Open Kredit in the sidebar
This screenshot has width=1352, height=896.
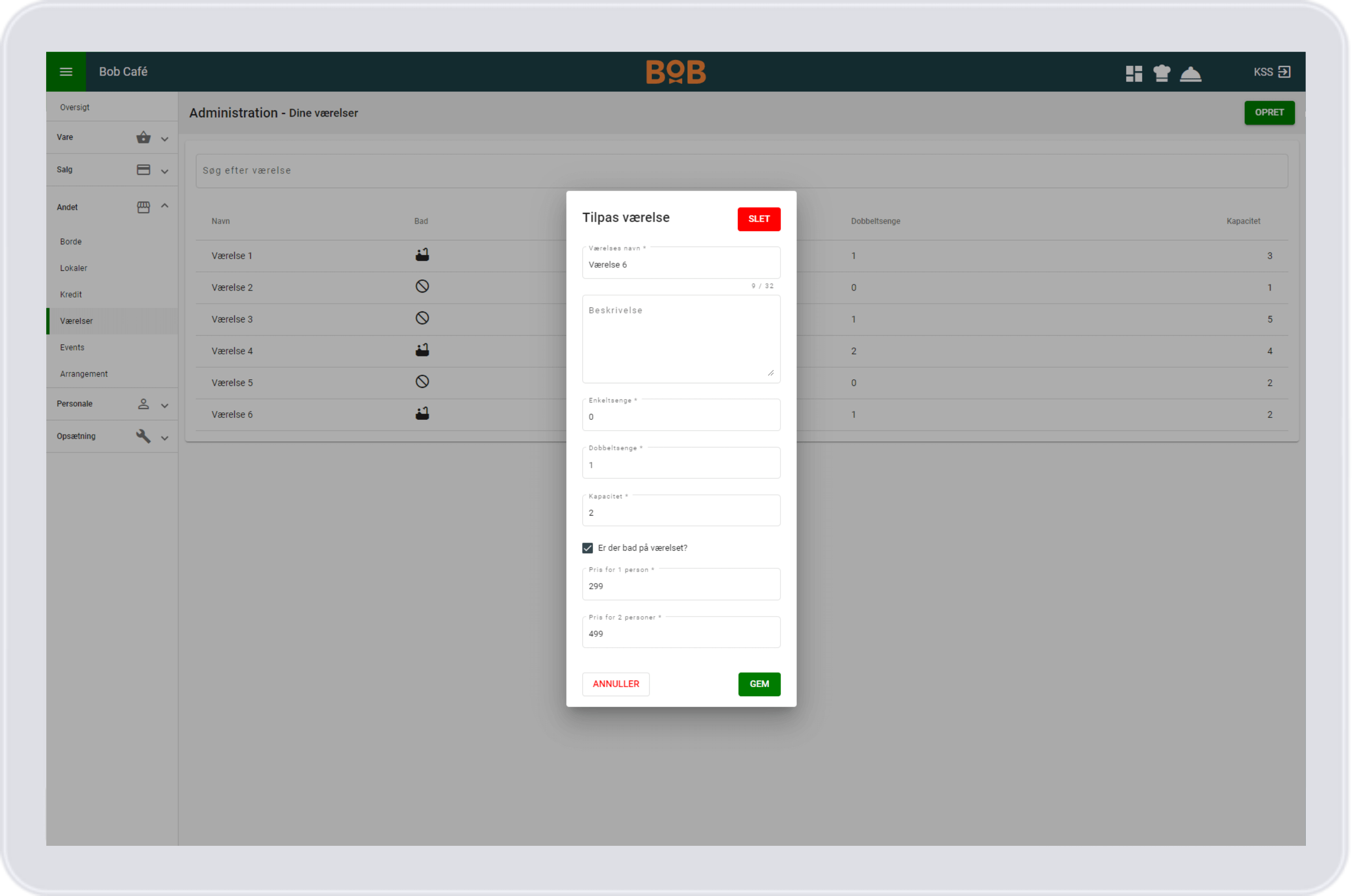pos(71,294)
